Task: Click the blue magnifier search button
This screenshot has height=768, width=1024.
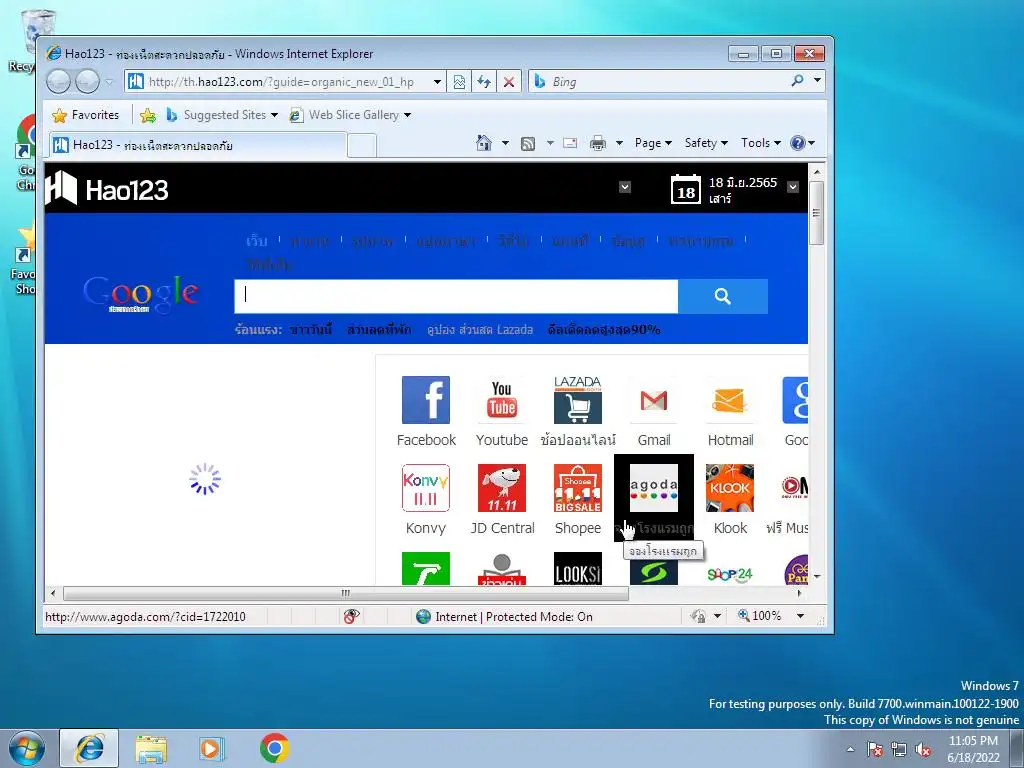Action: coord(722,296)
